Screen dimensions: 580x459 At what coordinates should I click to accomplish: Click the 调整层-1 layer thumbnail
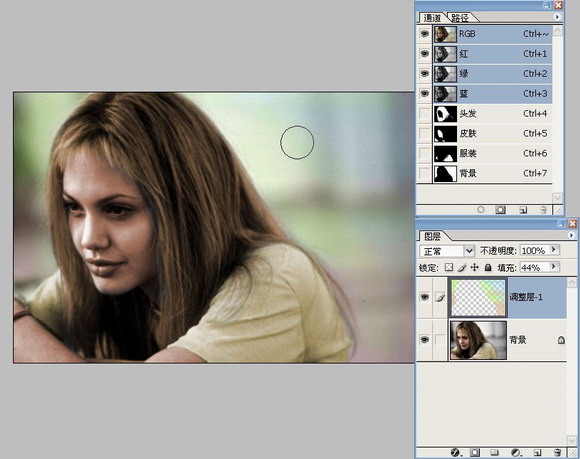[478, 297]
